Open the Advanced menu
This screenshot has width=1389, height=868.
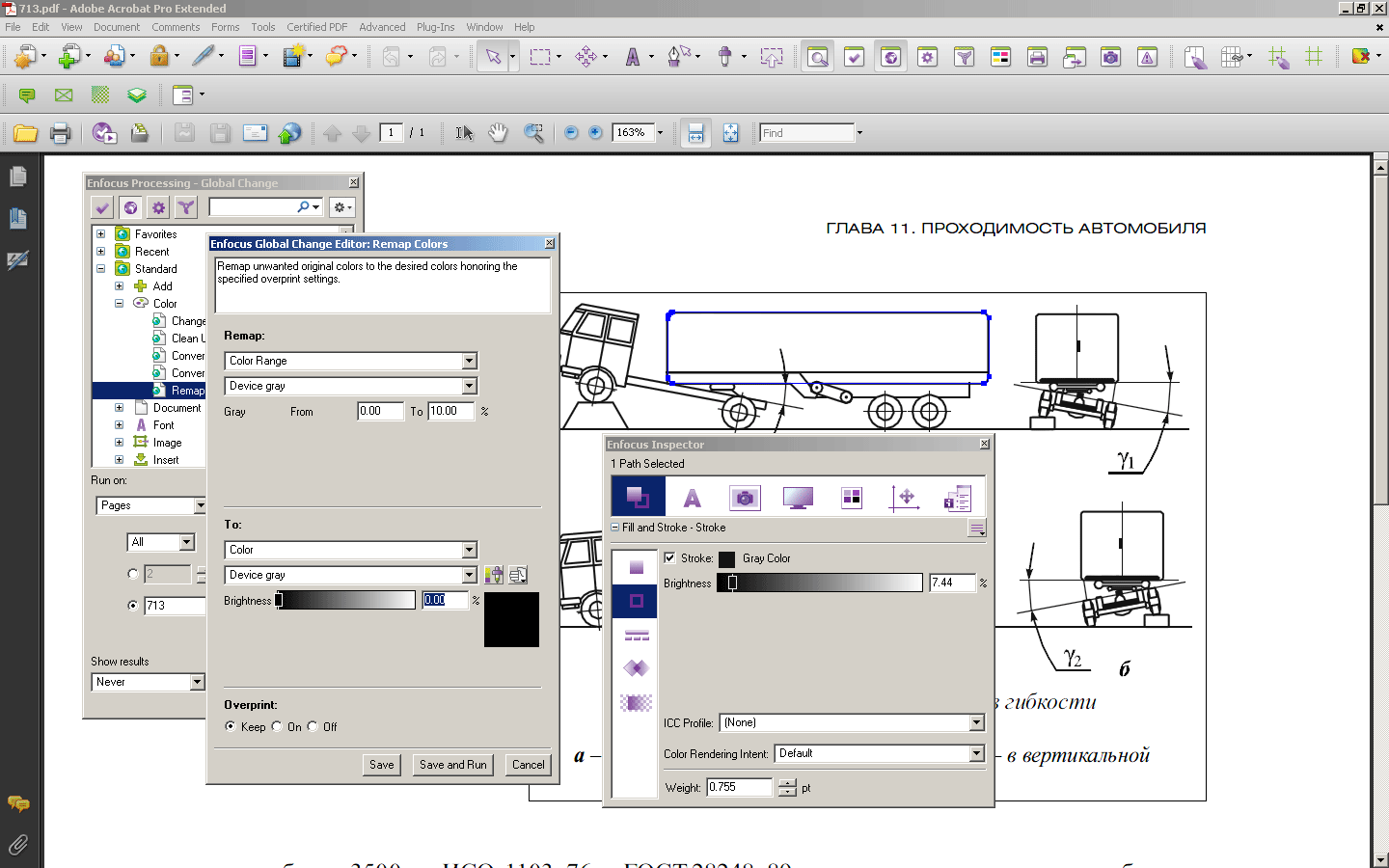382,27
